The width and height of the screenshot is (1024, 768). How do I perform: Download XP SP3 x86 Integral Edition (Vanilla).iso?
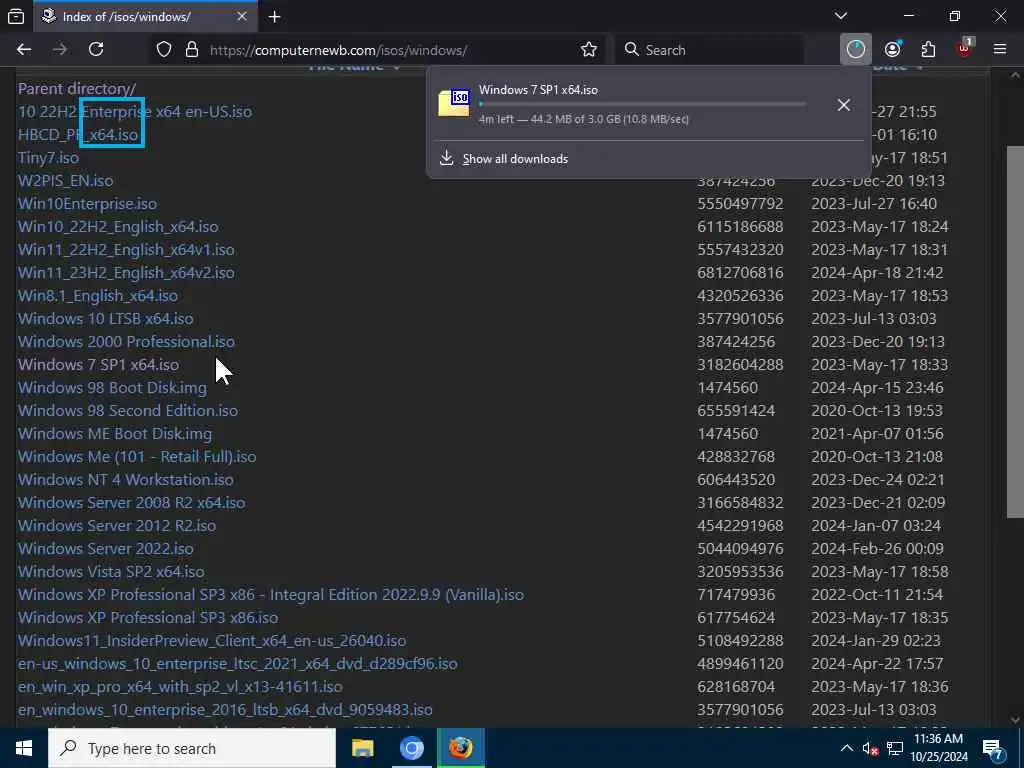271,594
